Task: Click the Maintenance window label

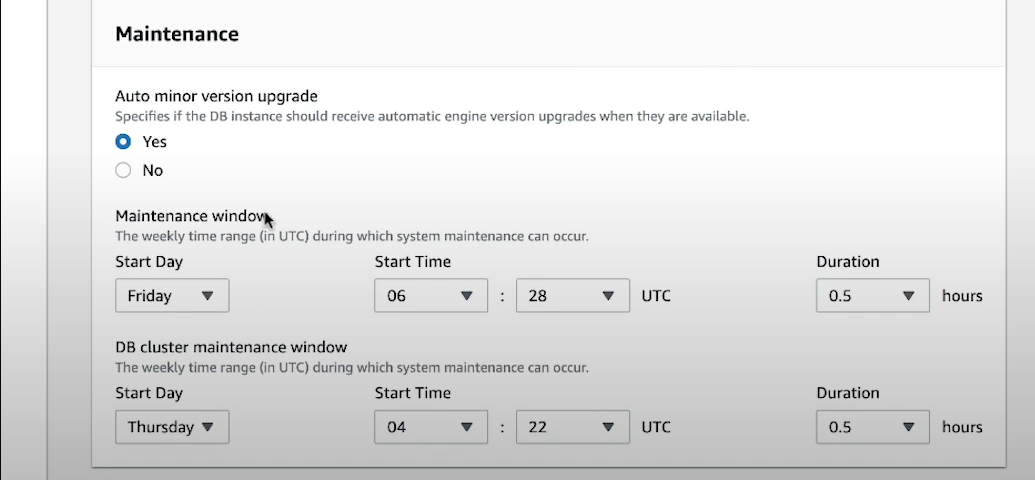Action: pos(190,216)
